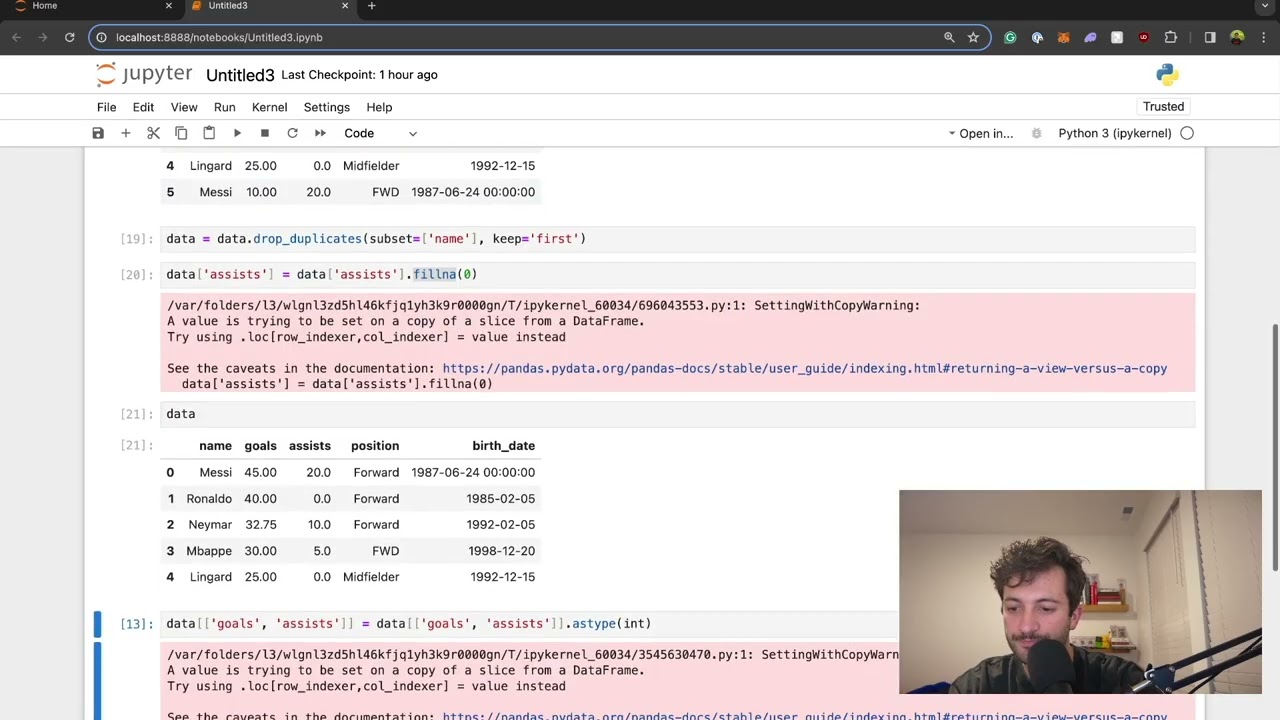Click into the code cell containing only data
Image resolution: width=1280 pixels, height=720 pixels.
click(677, 414)
